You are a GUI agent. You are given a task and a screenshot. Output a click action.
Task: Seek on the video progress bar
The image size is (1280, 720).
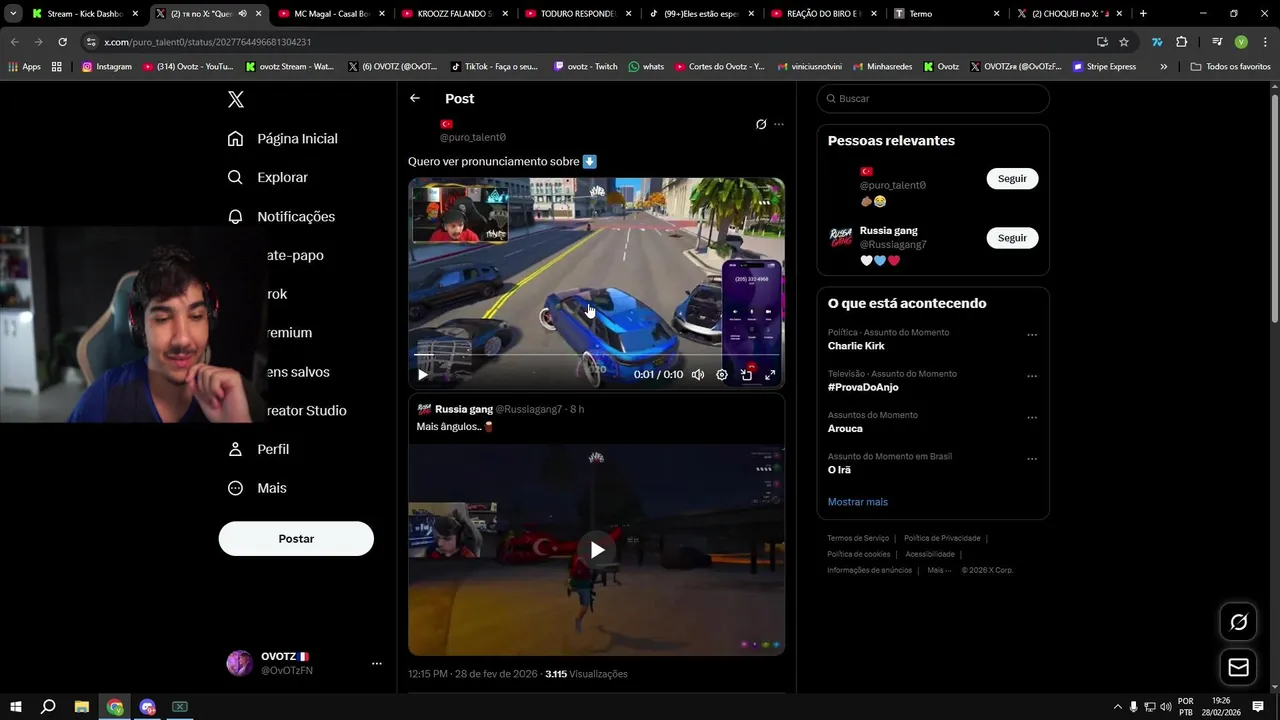(596, 355)
